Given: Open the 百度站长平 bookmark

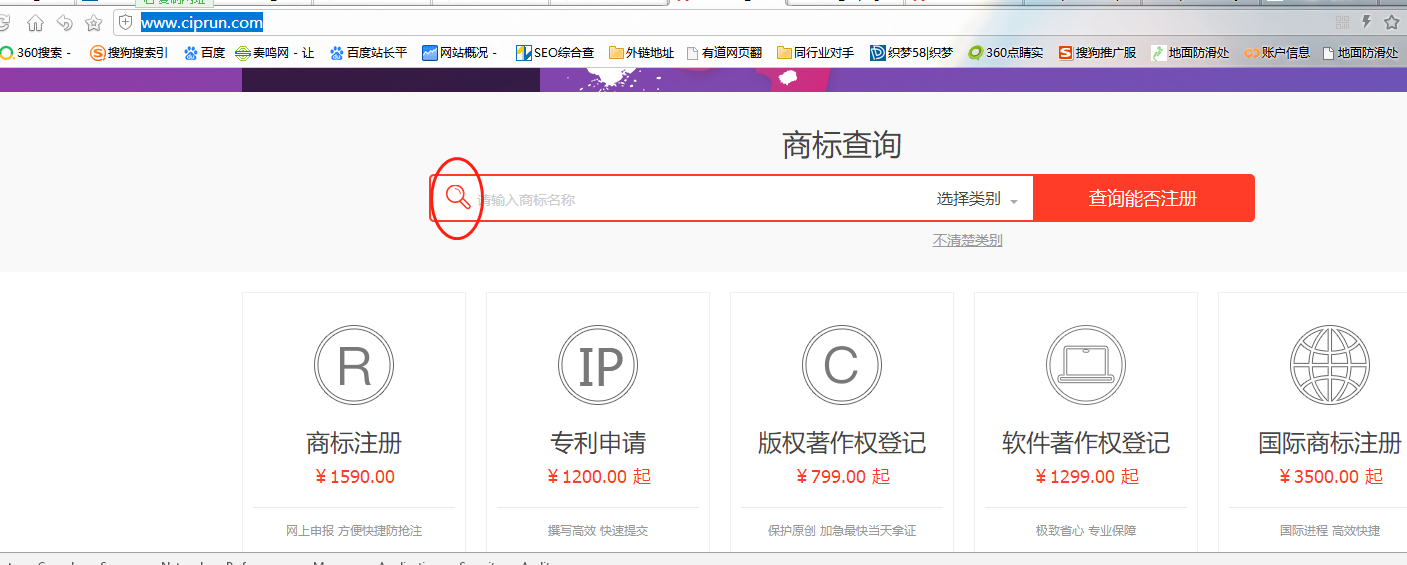Looking at the screenshot, I should pos(368,53).
